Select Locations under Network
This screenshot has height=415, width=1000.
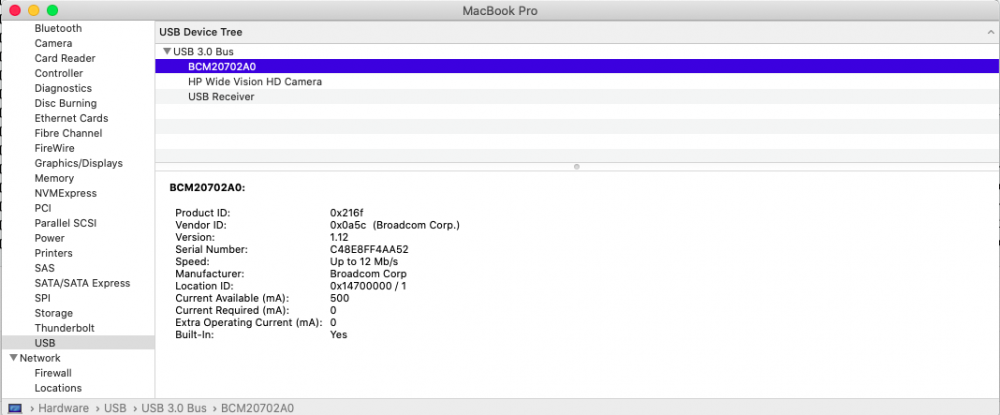click(x=58, y=388)
